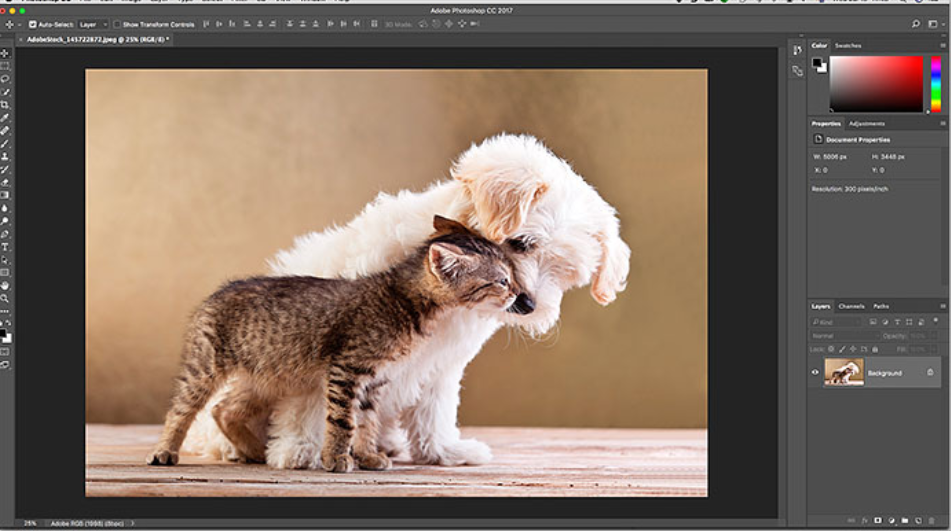Toggle the type layer filter
Image resolution: width=951 pixels, height=531 pixels.
(x=897, y=322)
